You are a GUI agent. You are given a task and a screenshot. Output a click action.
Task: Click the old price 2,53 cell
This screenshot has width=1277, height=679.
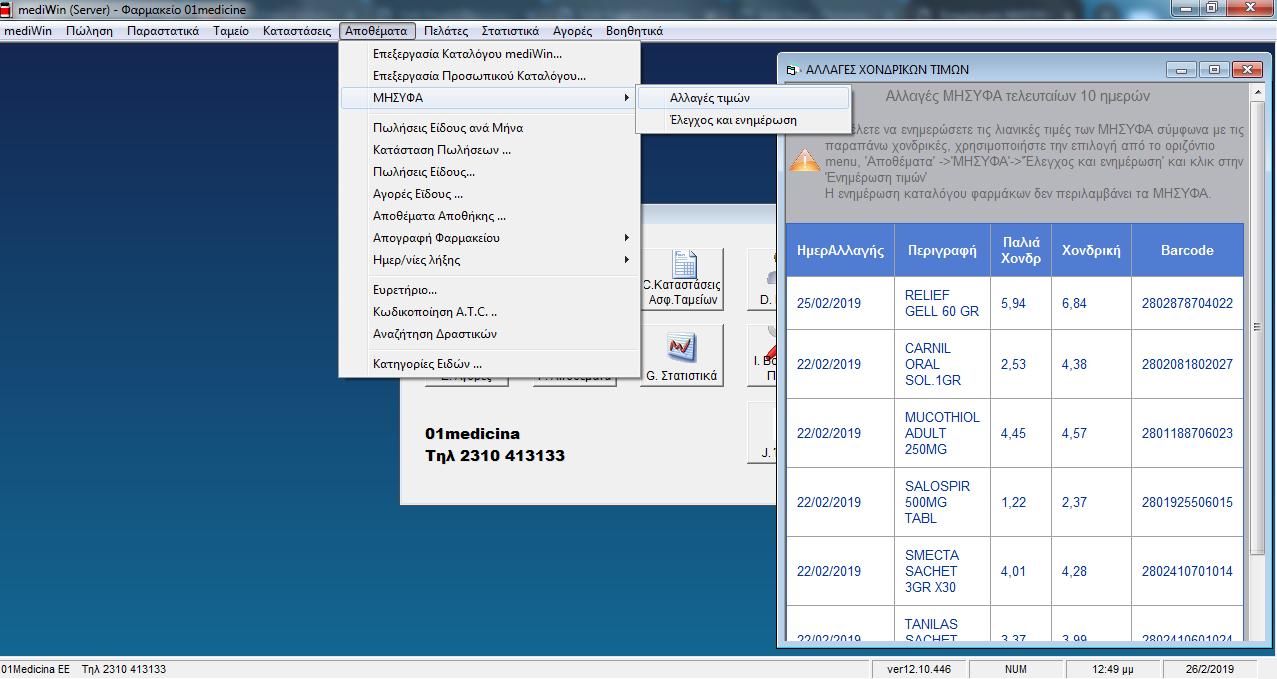coord(1021,364)
